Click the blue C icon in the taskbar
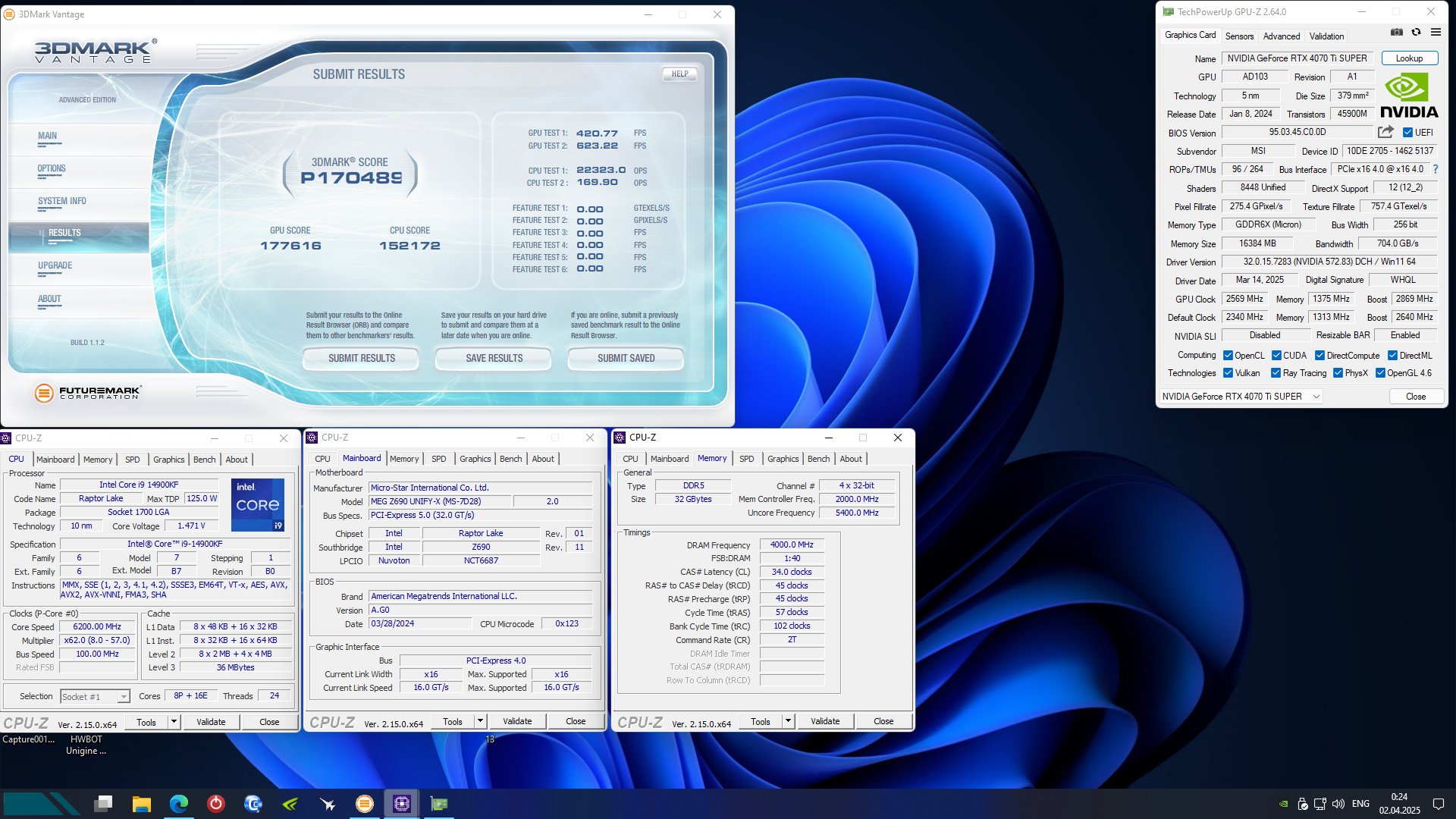The height and width of the screenshot is (819, 1456). [253, 803]
